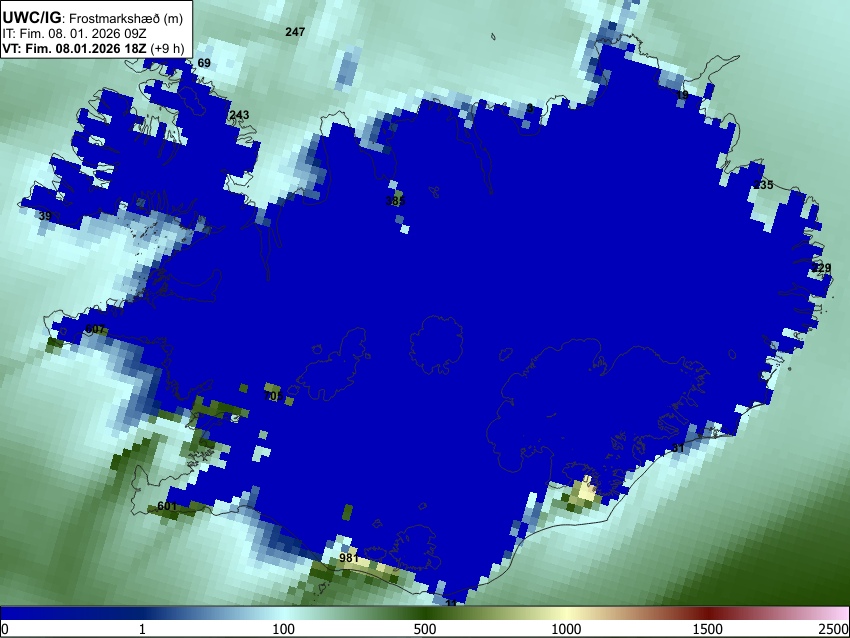
Task: Click the 0 tick on color scale
Action: [x=5, y=629]
